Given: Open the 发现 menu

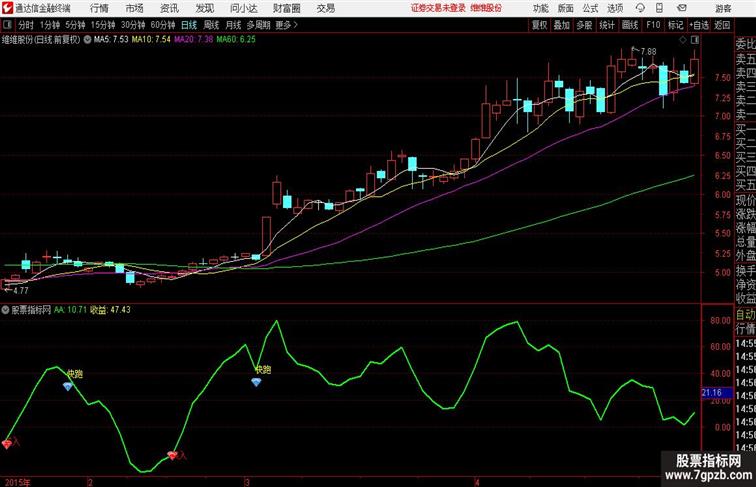Looking at the screenshot, I should pyautogui.click(x=204, y=8).
